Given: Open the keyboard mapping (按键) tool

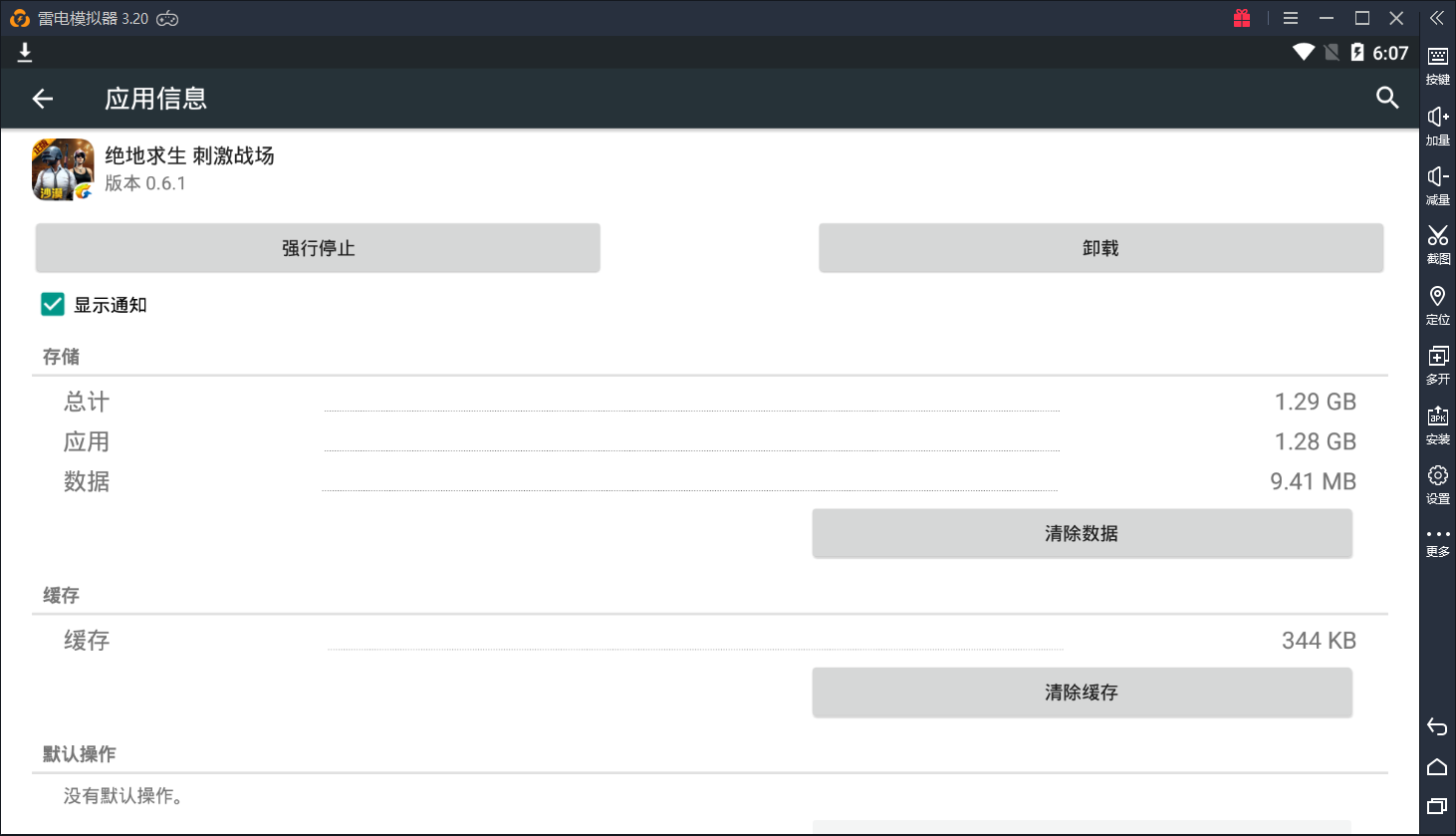Looking at the screenshot, I should [x=1437, y=64].
